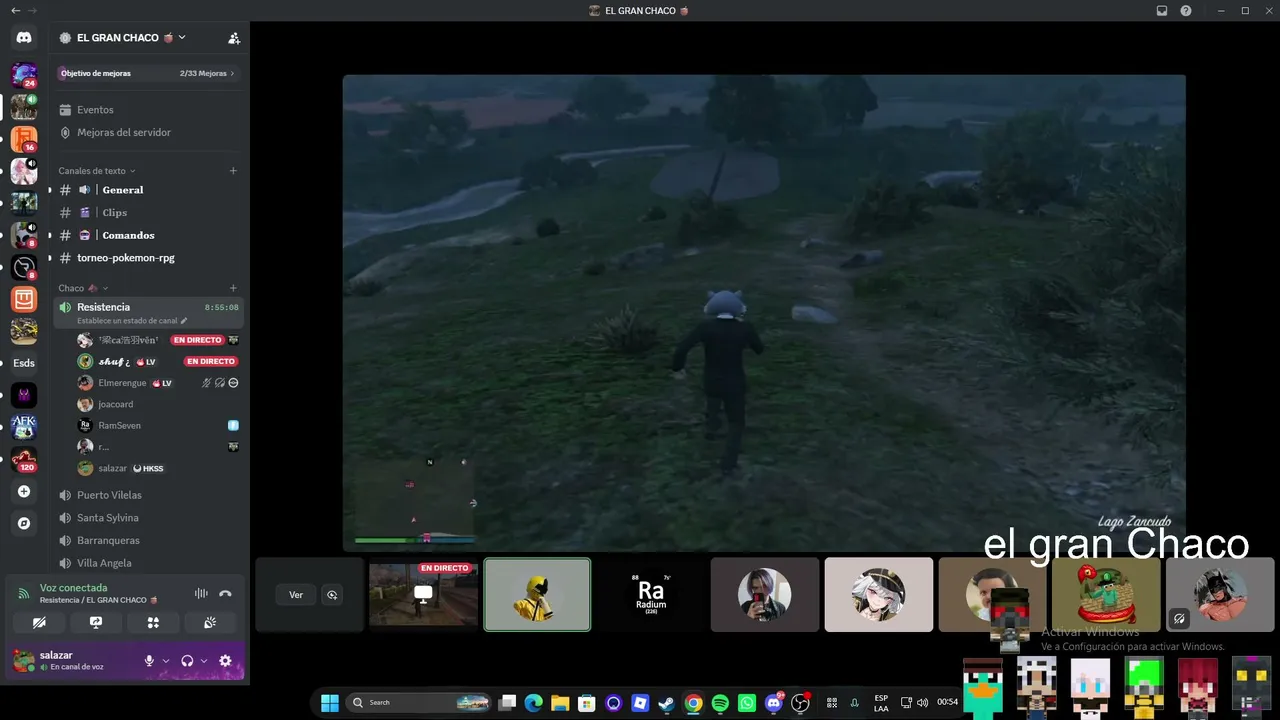Go back with the title bar arrow
This screenshot has width=1280, height=720.
click(x=15, y=10)
